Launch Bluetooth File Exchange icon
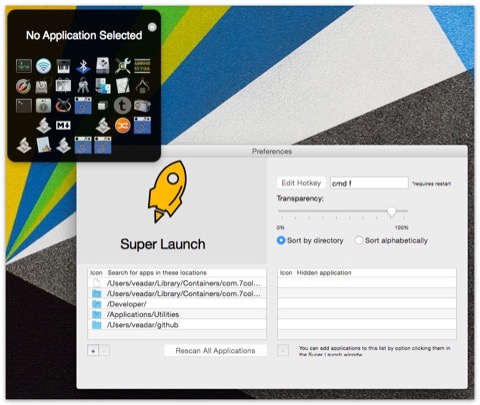 point(83,66)
